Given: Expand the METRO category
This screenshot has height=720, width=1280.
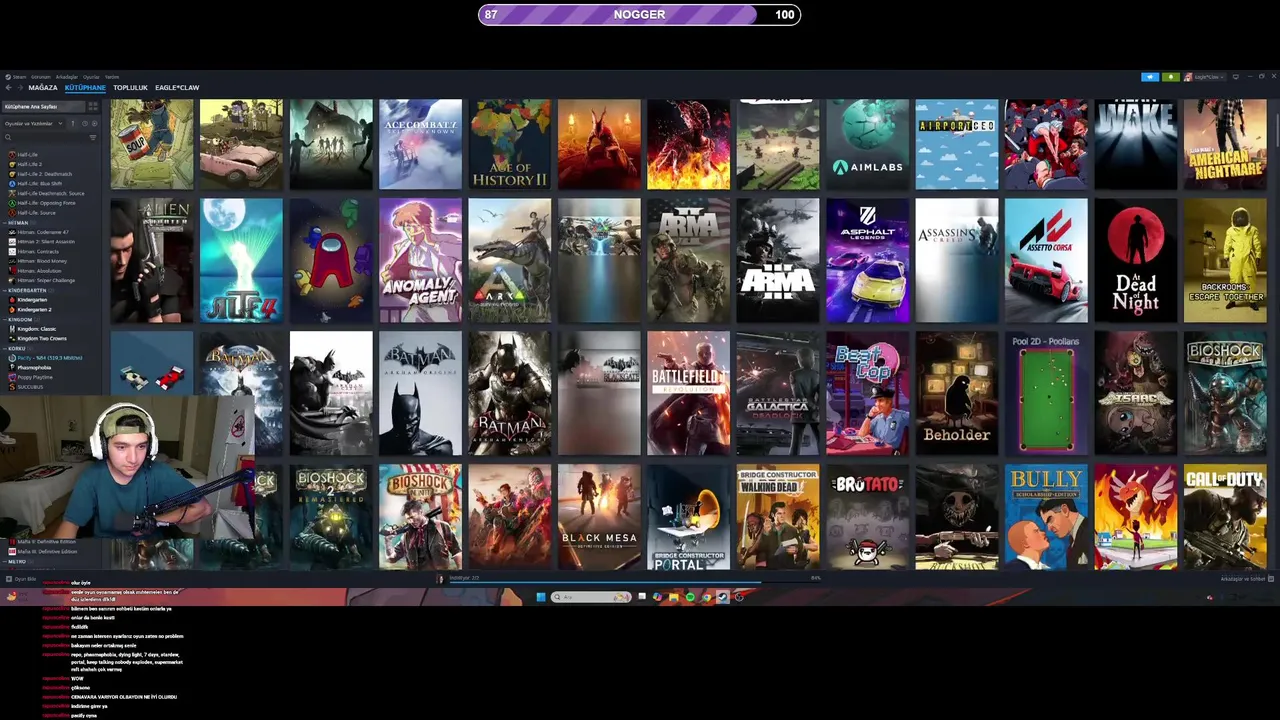Looking at the screenshot, I should 5,562.
